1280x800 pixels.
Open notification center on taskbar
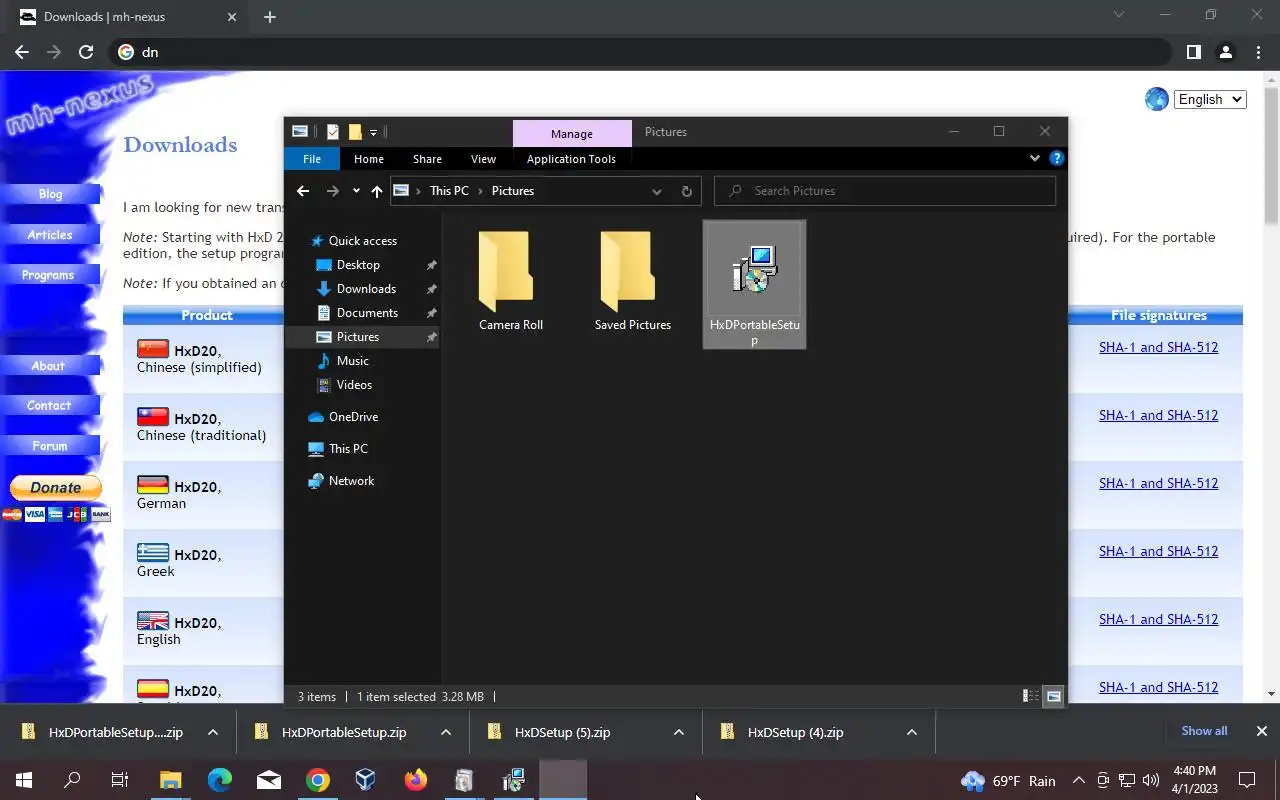(x=1247, y=780)
